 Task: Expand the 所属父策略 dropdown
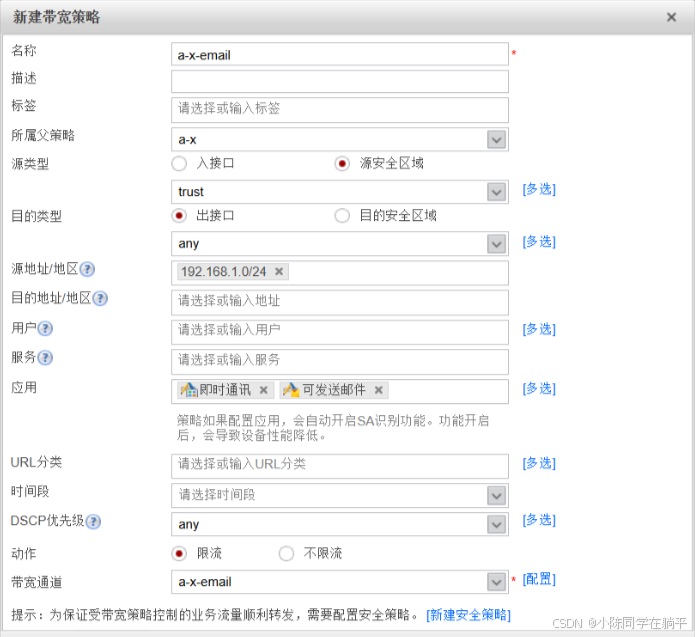click(x=496, y=140)
